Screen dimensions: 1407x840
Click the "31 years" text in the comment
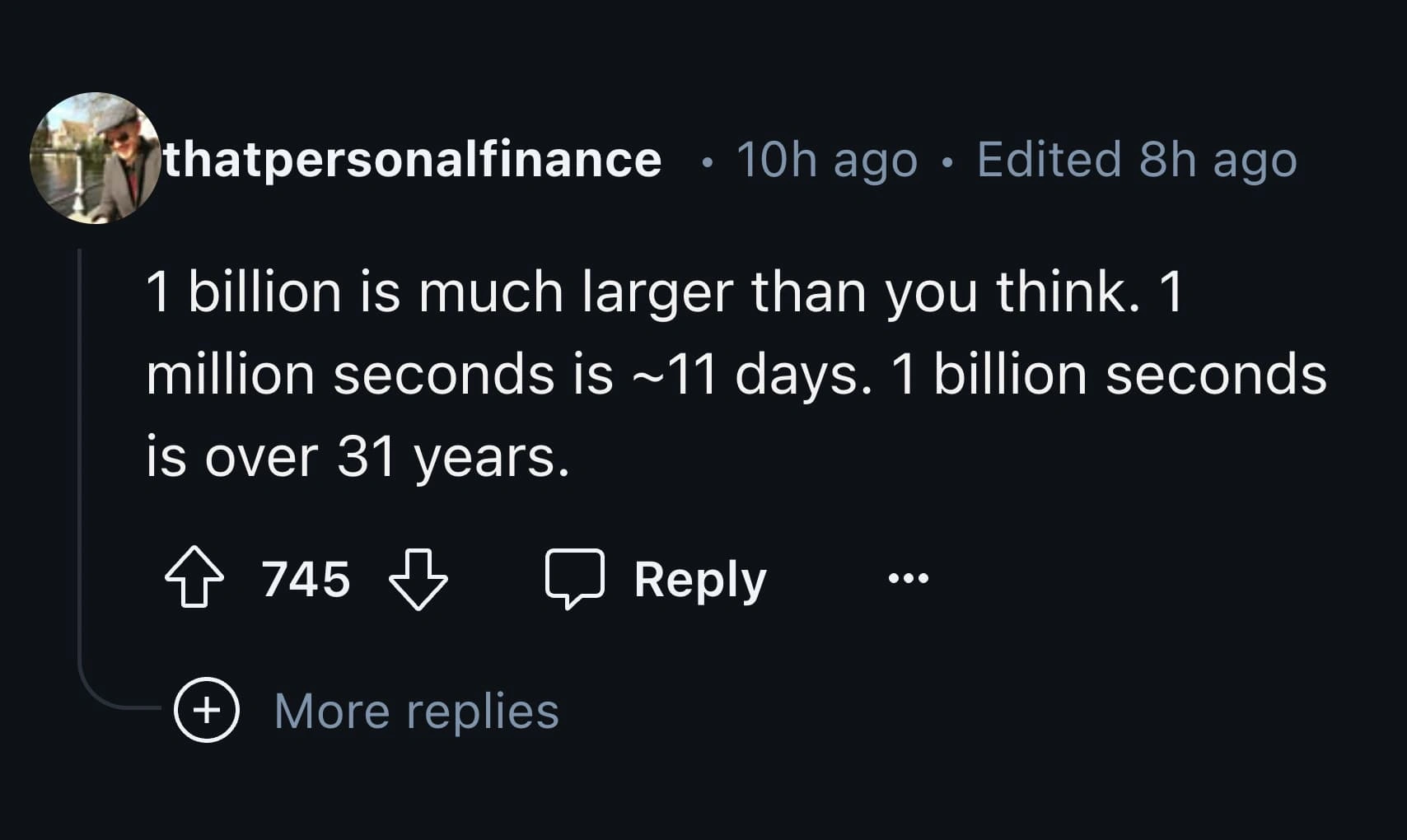[x=452, y=457]
